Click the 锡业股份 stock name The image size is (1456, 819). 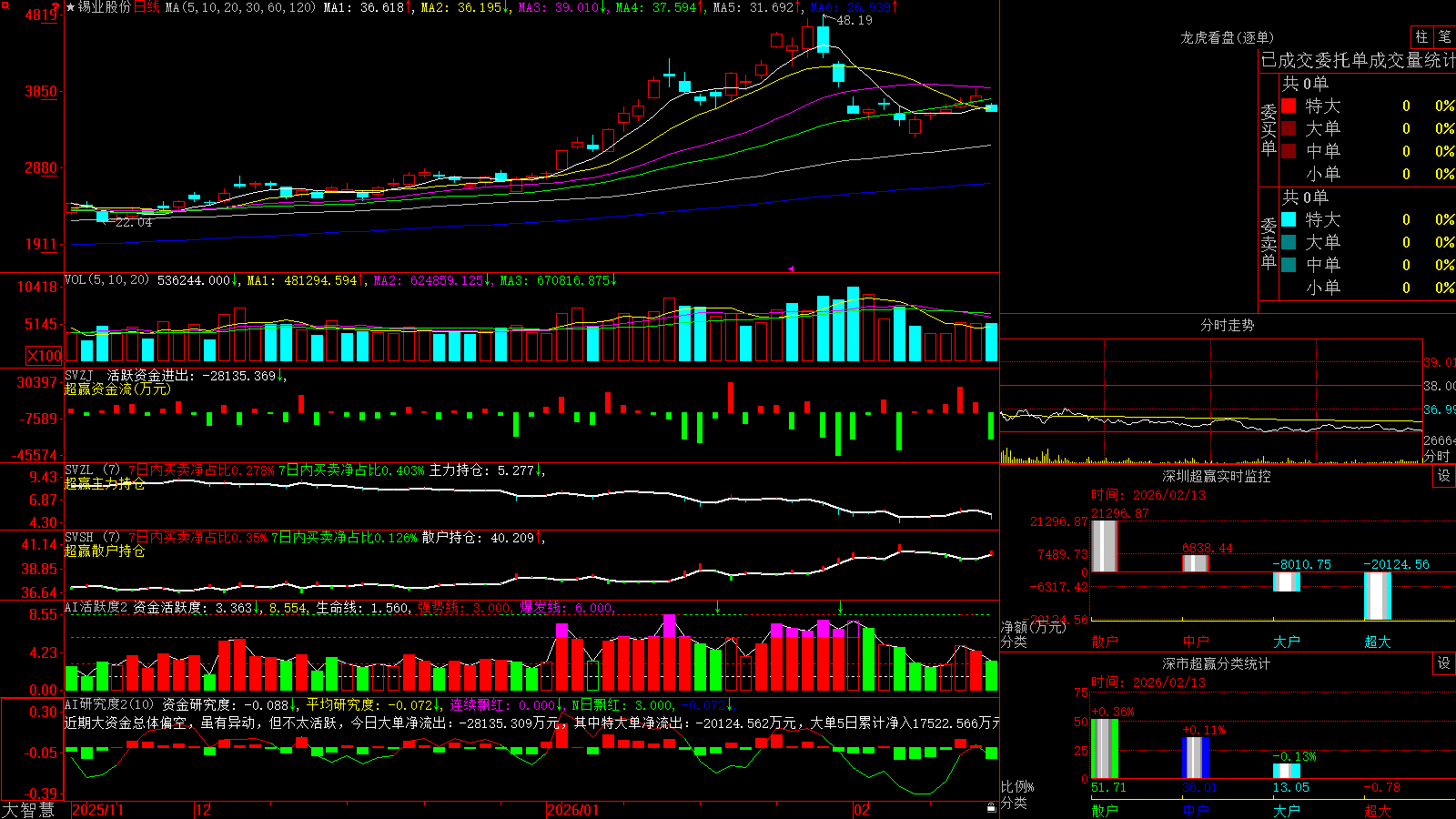click(105, 7)
